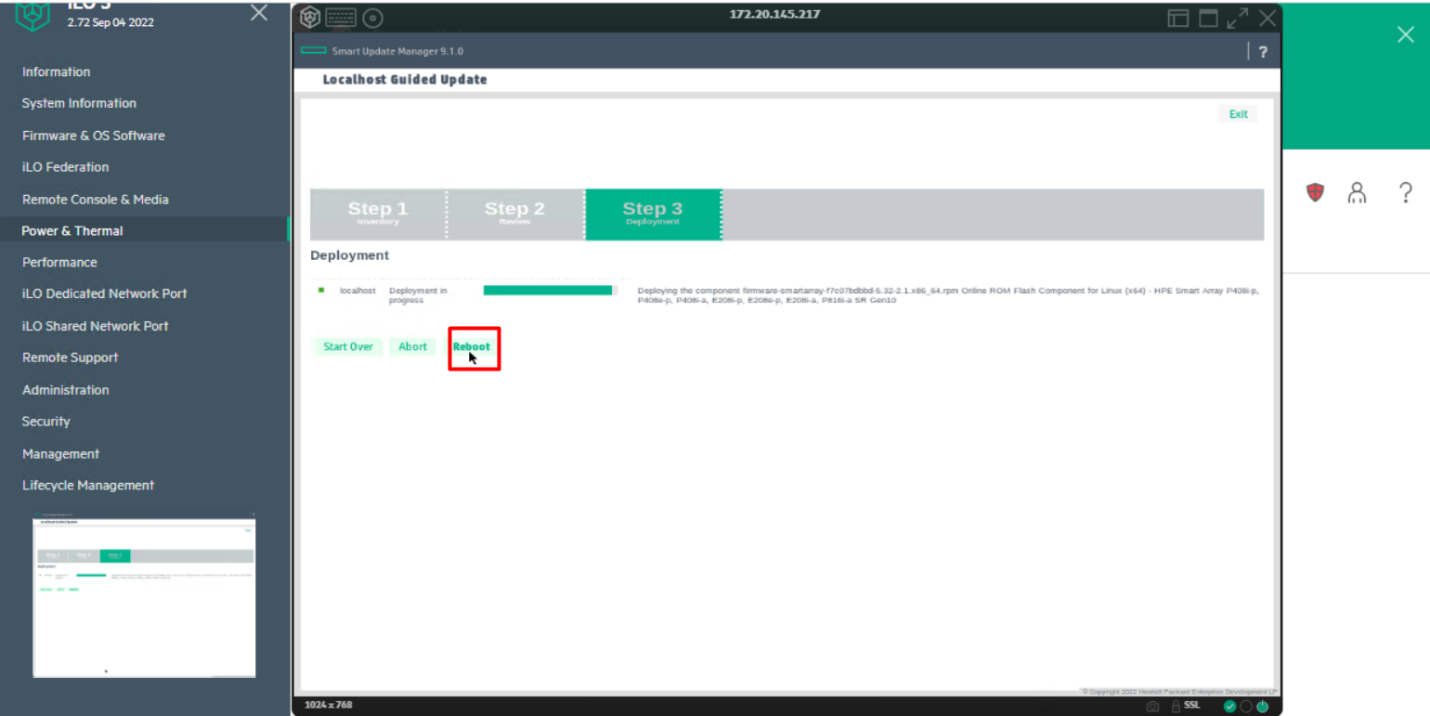1430x716 pixels.
Task: Go to Remote Support
Action: [70, 357]
